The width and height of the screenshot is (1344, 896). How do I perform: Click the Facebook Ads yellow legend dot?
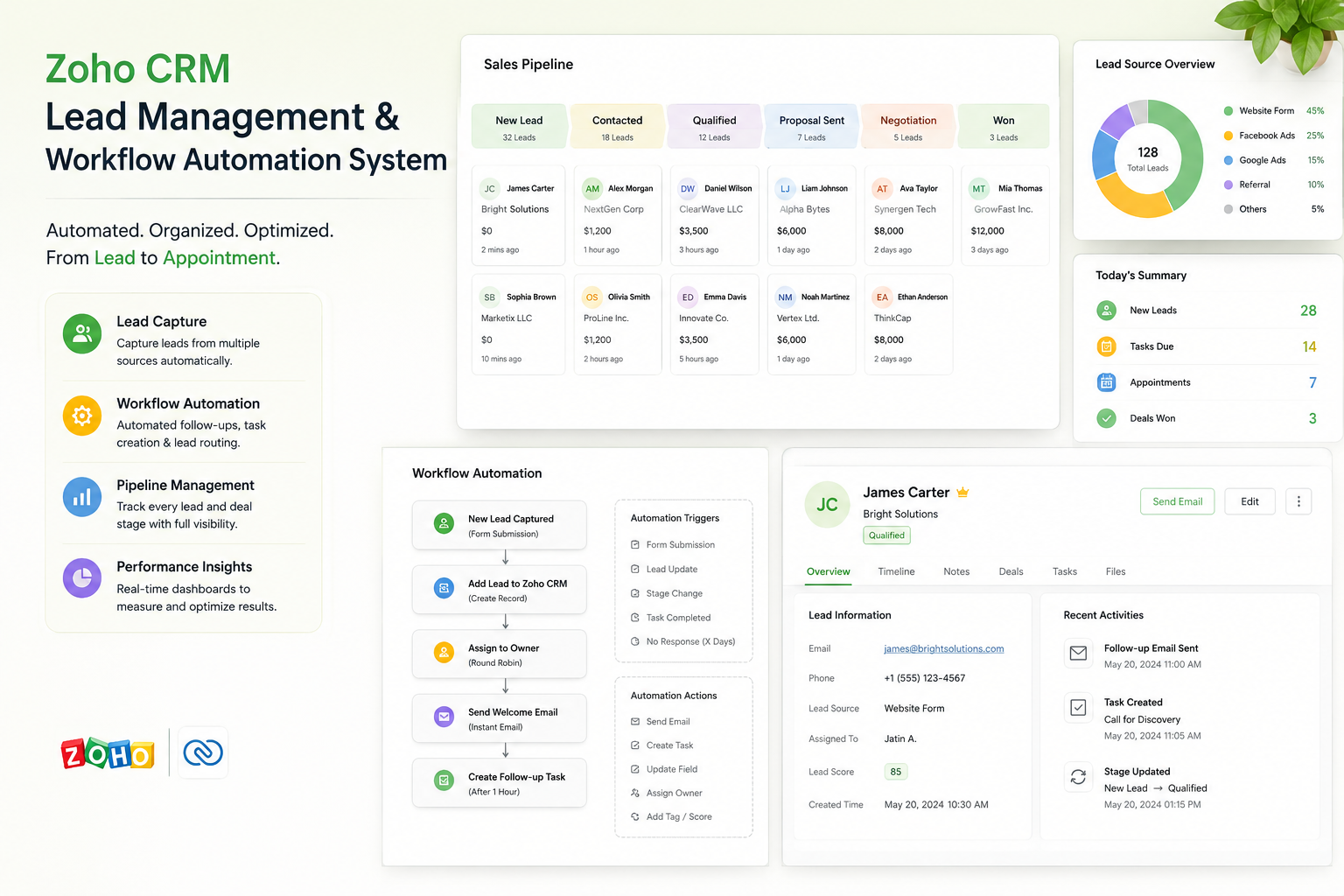1228,136
